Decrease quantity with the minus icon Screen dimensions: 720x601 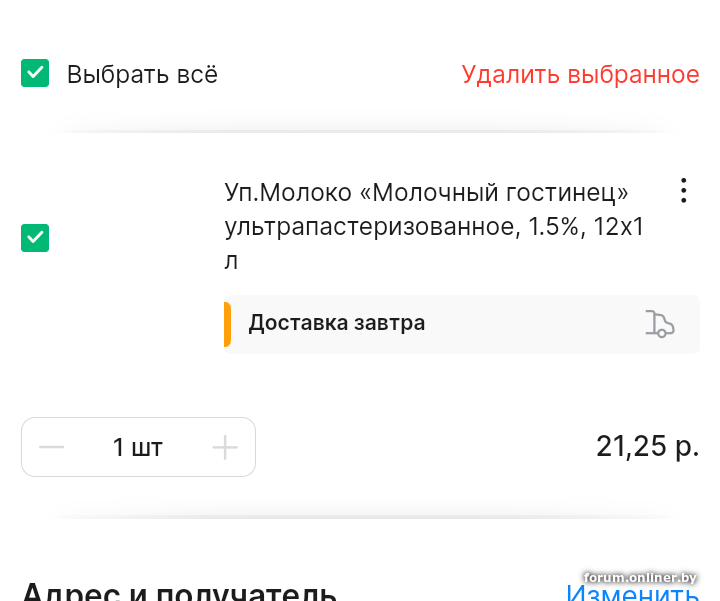pyautogui.click(x=51, y=447)
